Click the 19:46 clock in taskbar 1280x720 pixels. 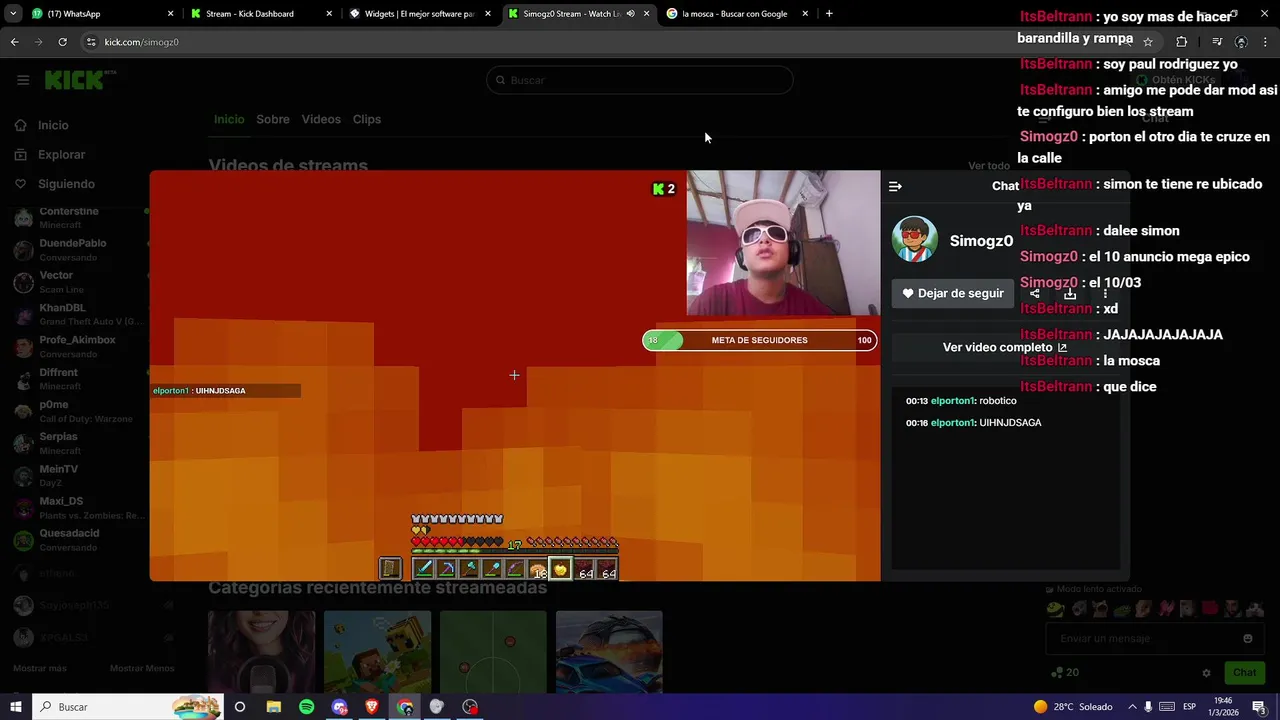click(x=1222, y=707)
